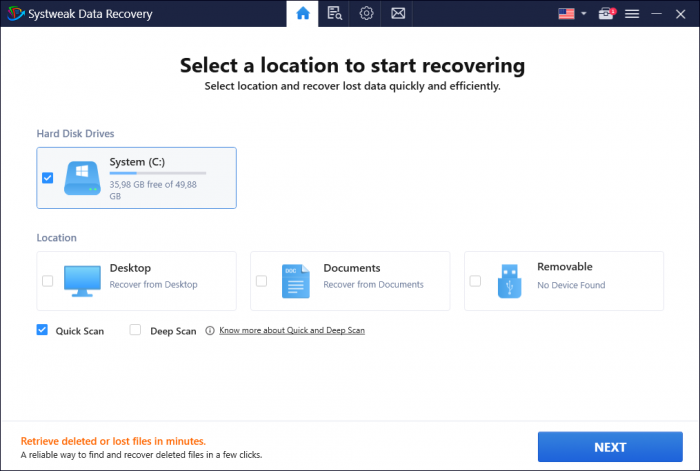Open the Home tab
Screen dimensions: 700x471
tap(303, 13)
